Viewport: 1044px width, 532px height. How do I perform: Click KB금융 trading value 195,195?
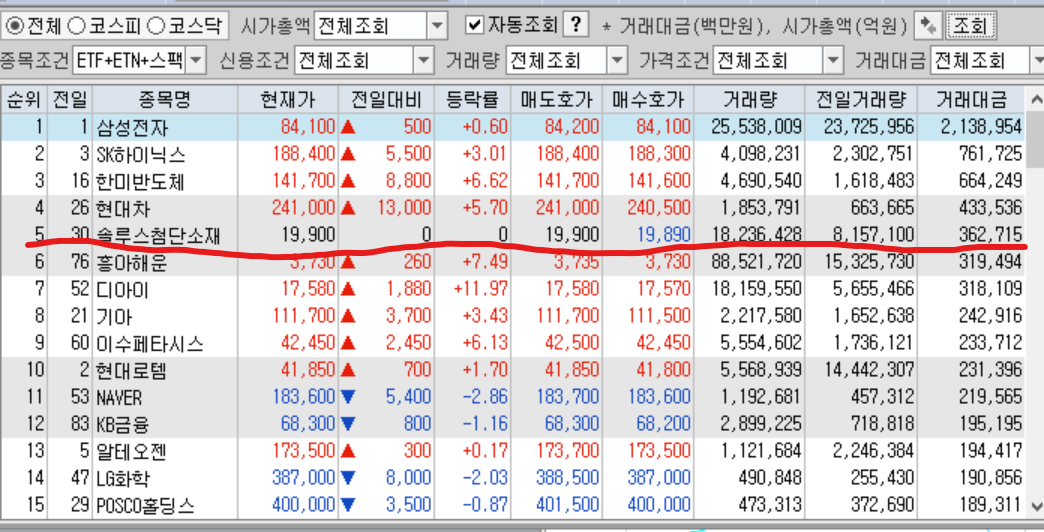point(991,423)
